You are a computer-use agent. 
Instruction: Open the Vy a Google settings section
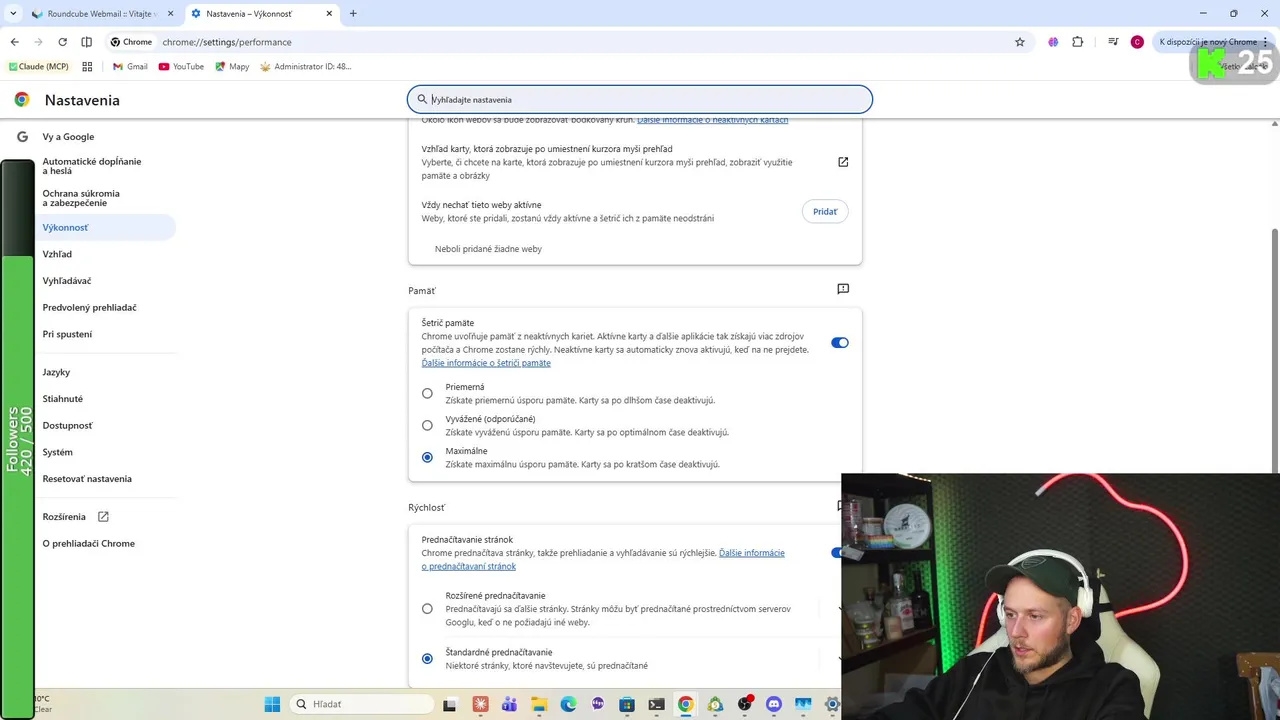68,137
